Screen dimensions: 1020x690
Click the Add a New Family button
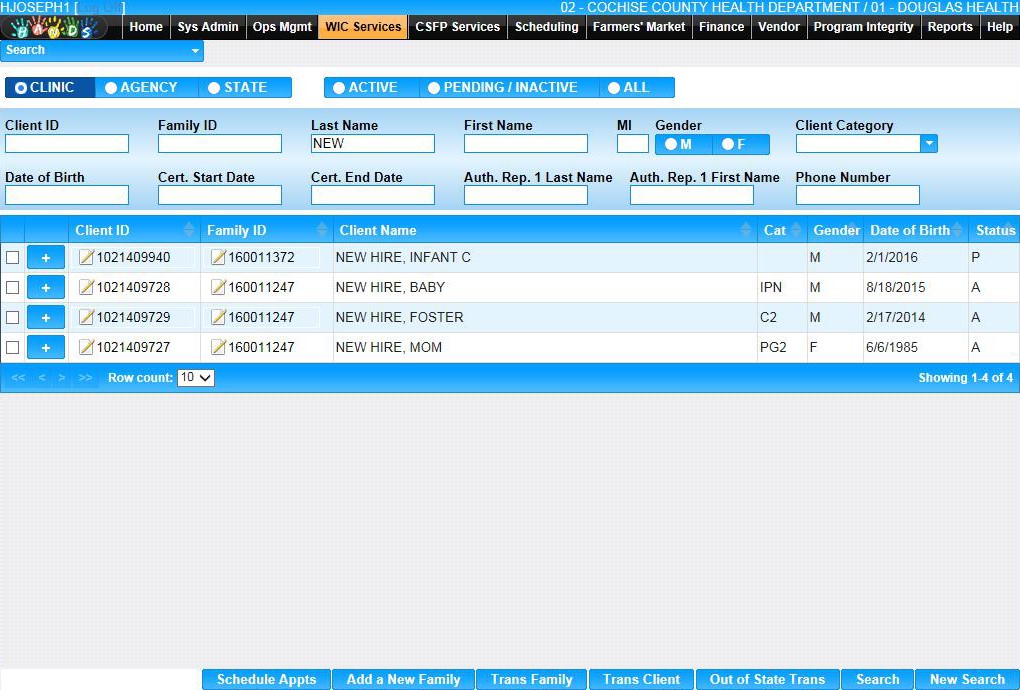point(403,680)
